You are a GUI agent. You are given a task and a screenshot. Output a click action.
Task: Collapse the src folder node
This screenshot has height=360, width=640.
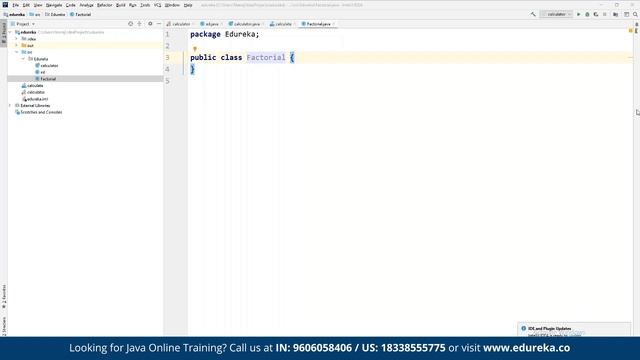click(17, 52)
